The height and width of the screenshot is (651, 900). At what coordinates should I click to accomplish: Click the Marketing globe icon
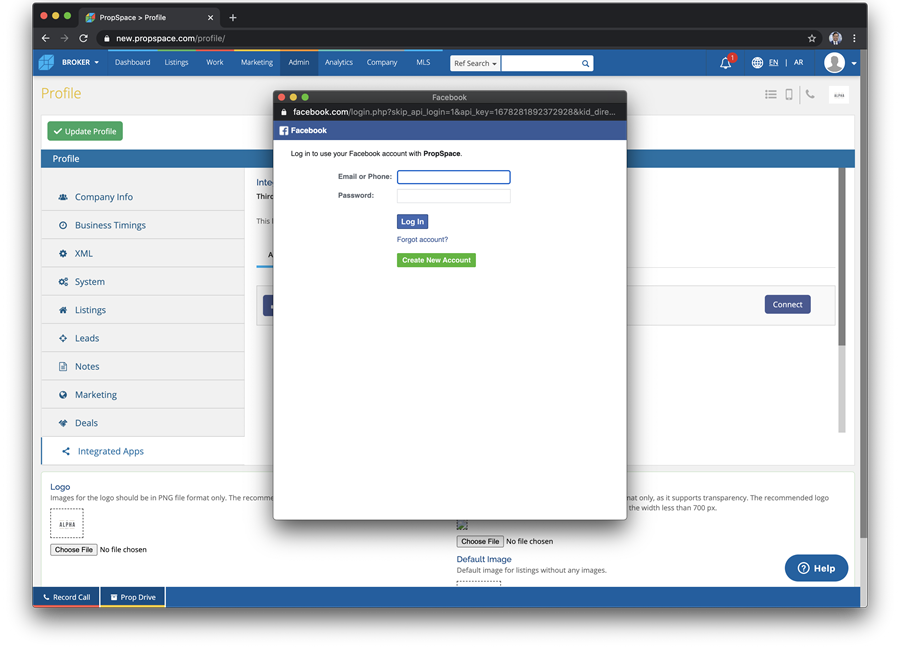coord(63,394)
